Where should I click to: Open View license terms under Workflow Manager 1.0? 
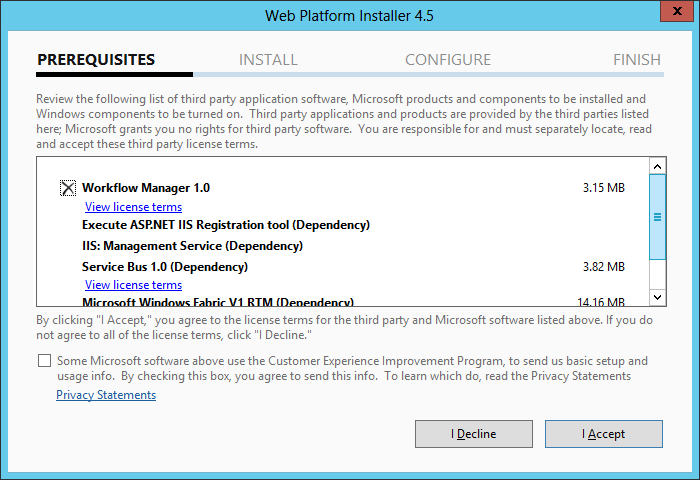[133, 207]
